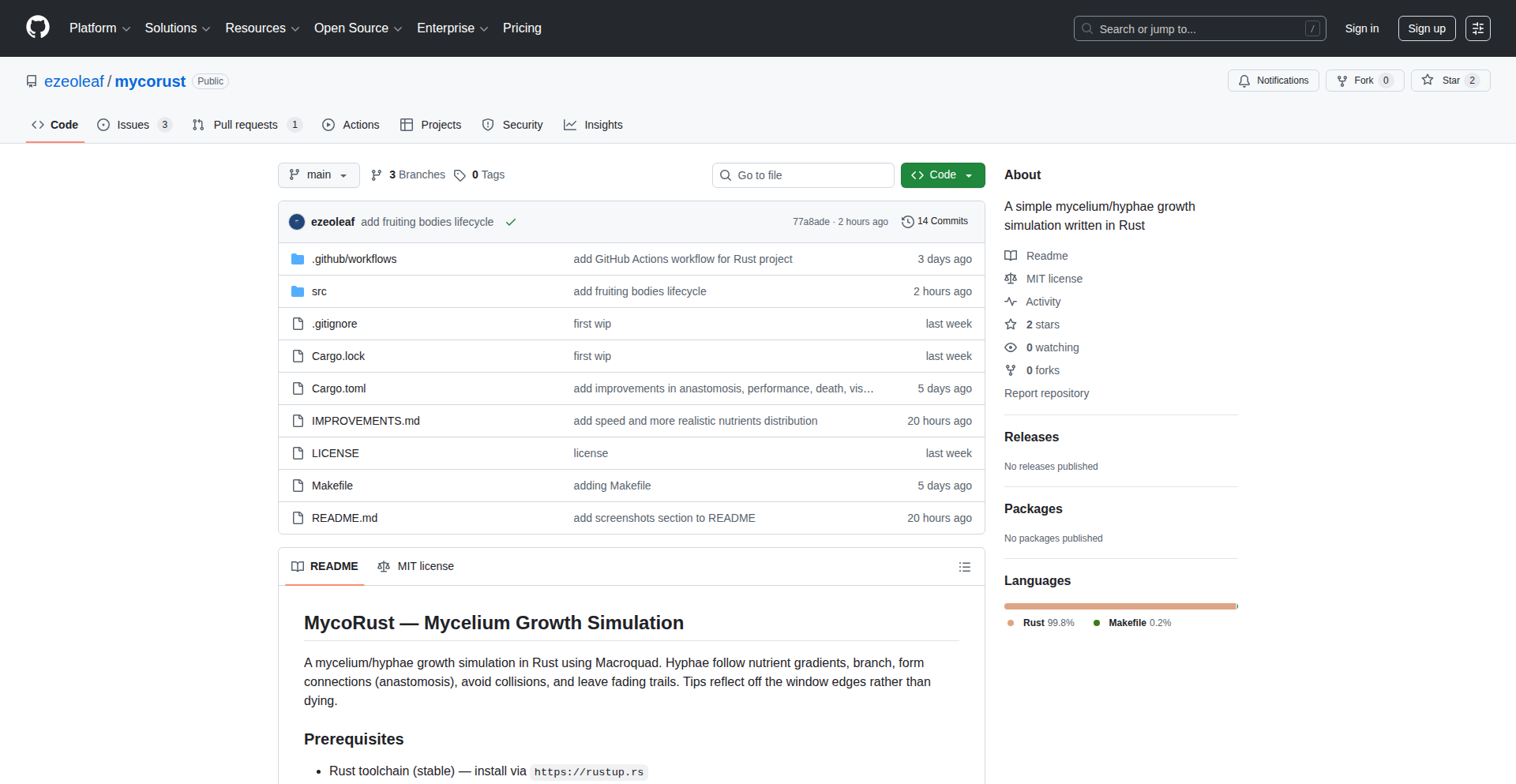
Task: Click the Go to file search field
Action: [x=803, y=175]
